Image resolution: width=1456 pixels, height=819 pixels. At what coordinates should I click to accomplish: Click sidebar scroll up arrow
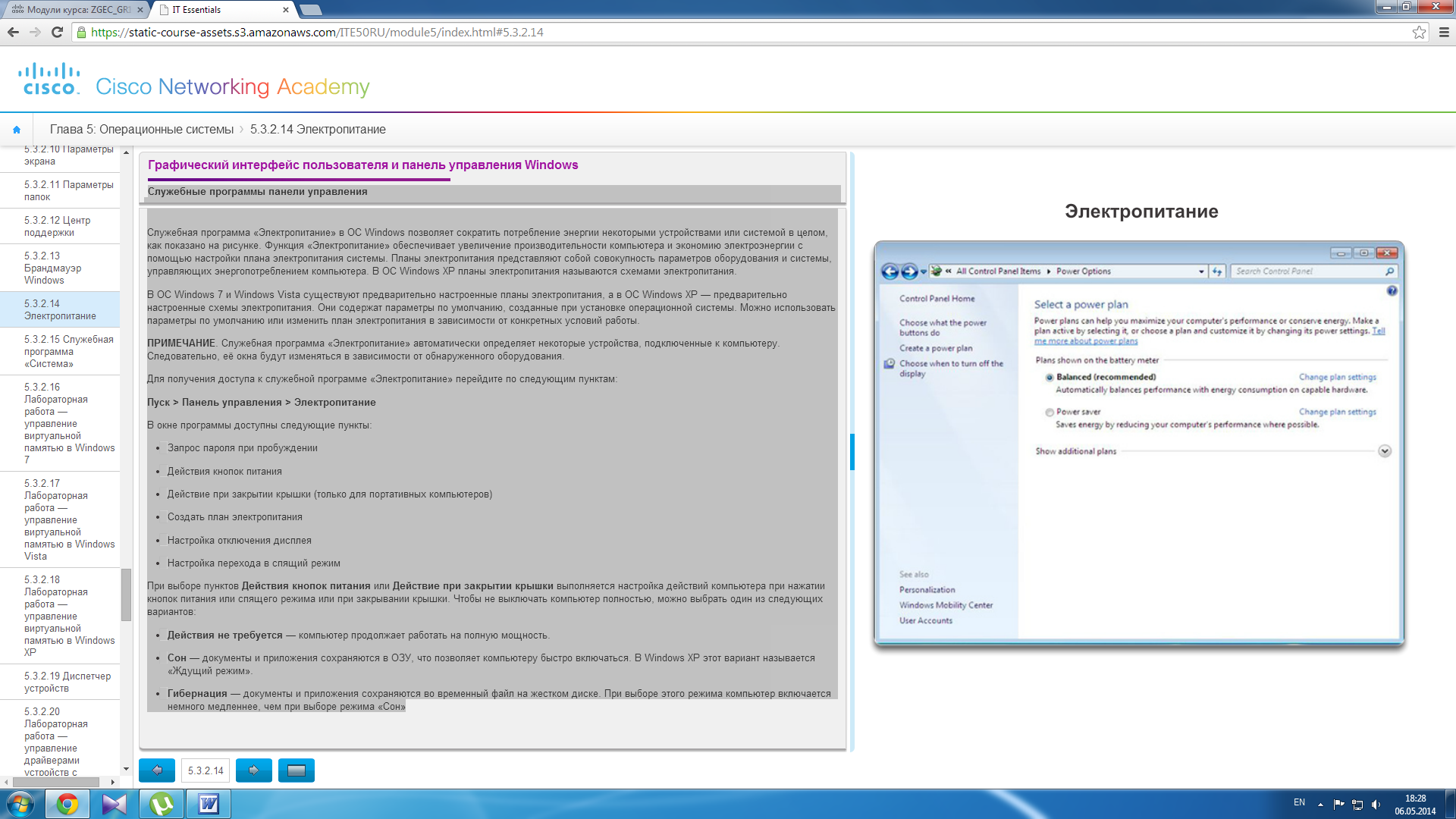(126, 152)
